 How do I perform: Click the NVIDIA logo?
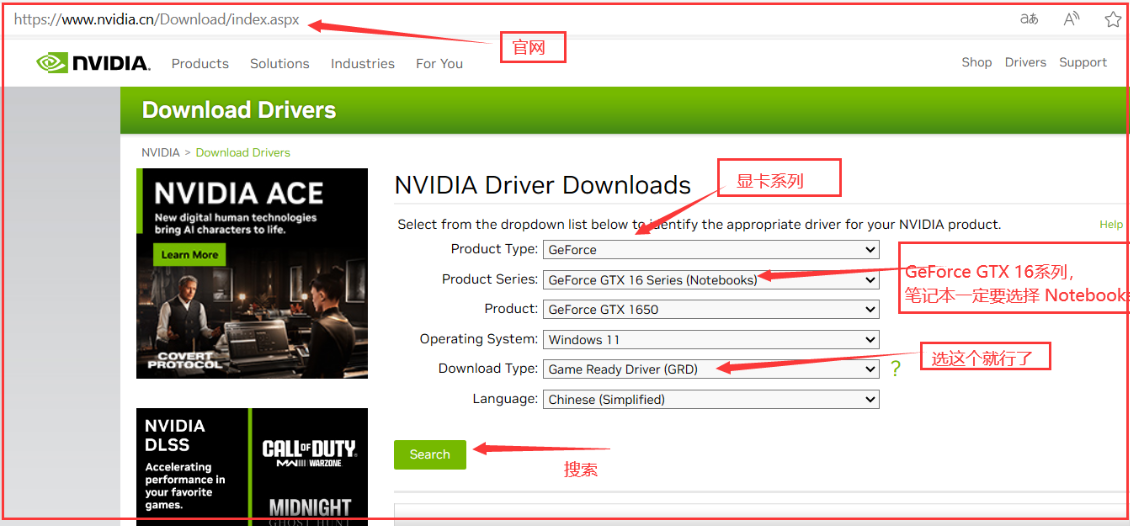[x=94, y=63]
